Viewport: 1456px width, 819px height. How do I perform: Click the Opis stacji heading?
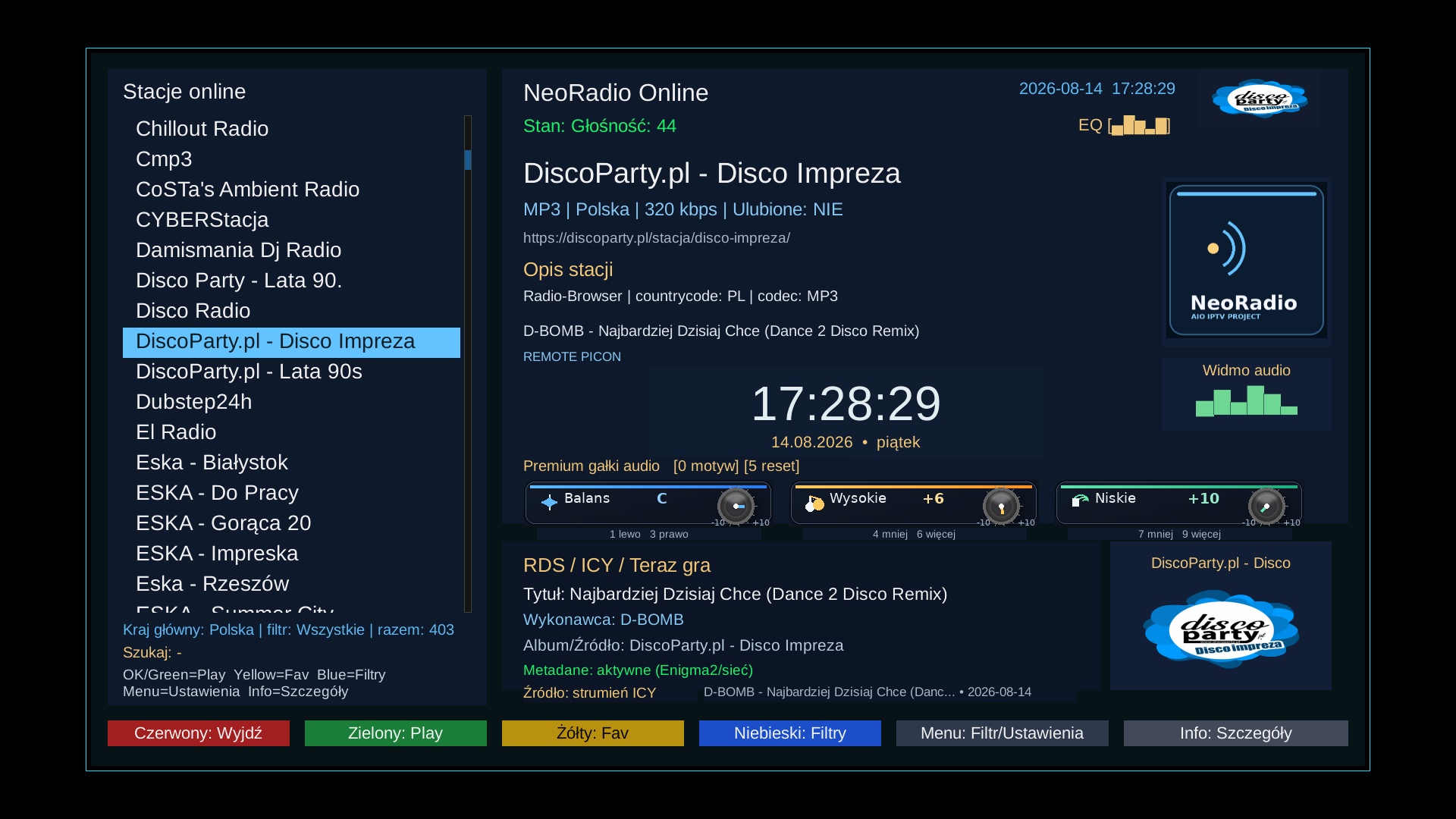(x=568, y=269)
